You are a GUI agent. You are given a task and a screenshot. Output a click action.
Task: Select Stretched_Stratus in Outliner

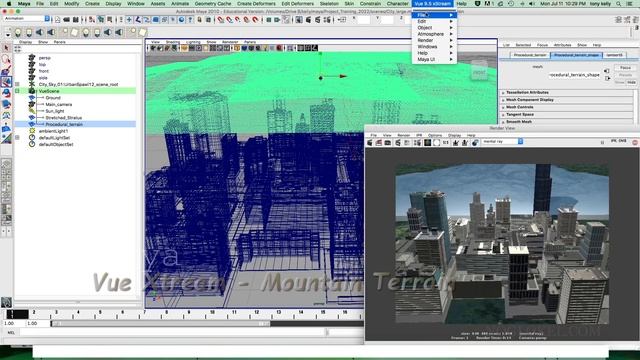click(63, 118)
